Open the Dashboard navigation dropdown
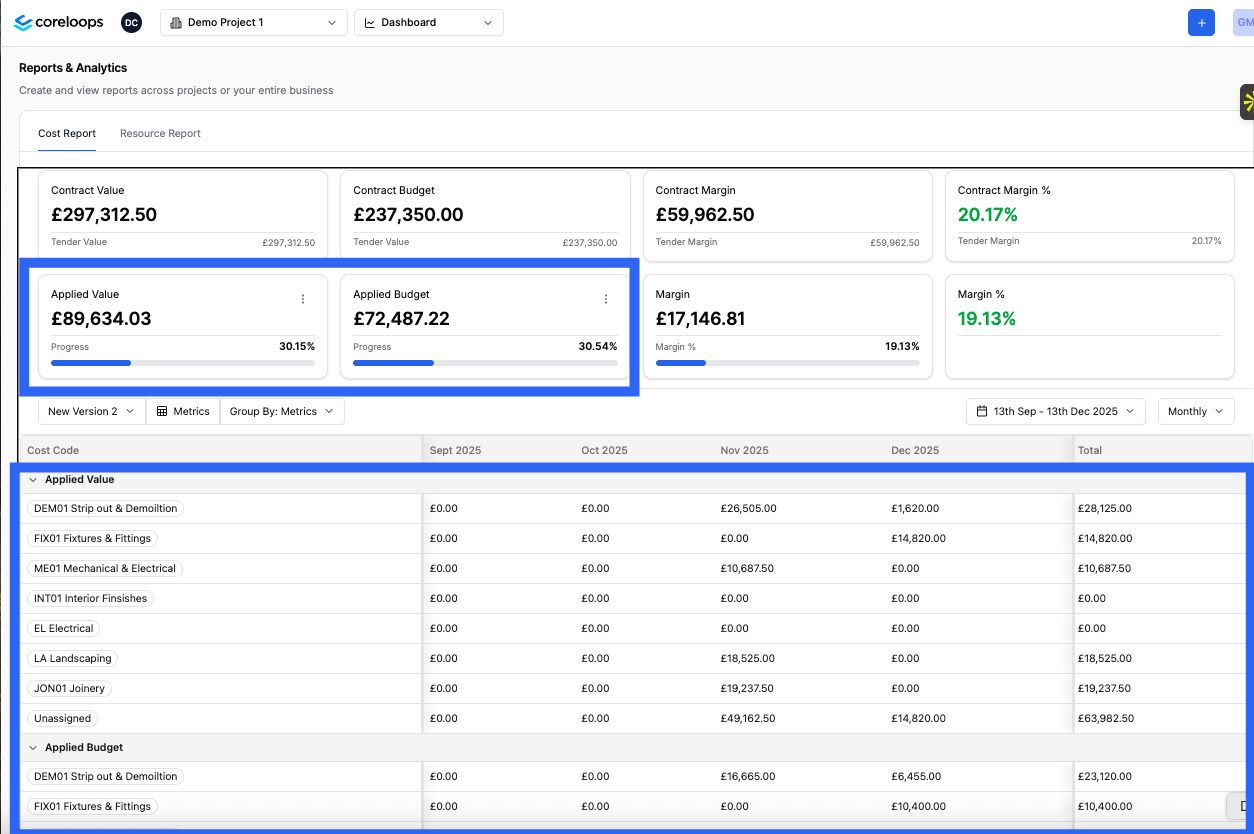 pos(429,22)
